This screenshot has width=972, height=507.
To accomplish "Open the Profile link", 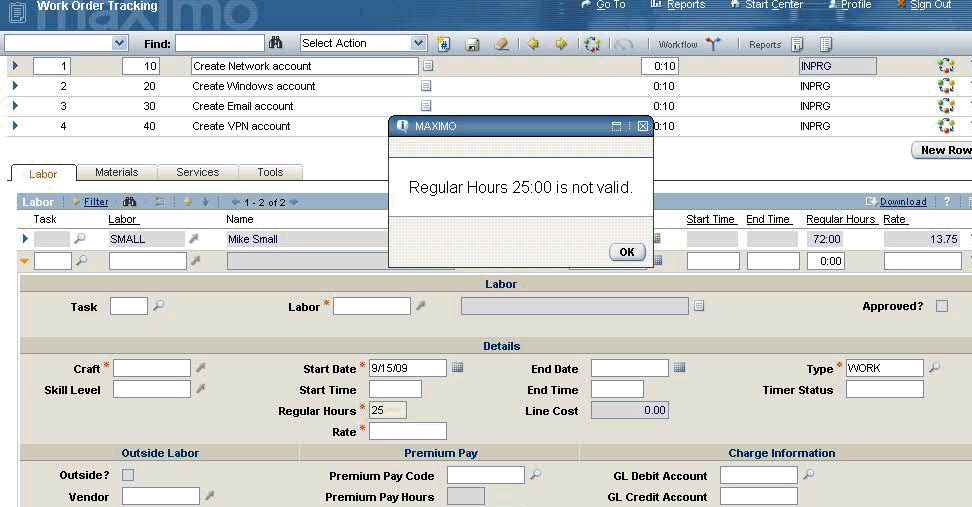I will 856,4.
